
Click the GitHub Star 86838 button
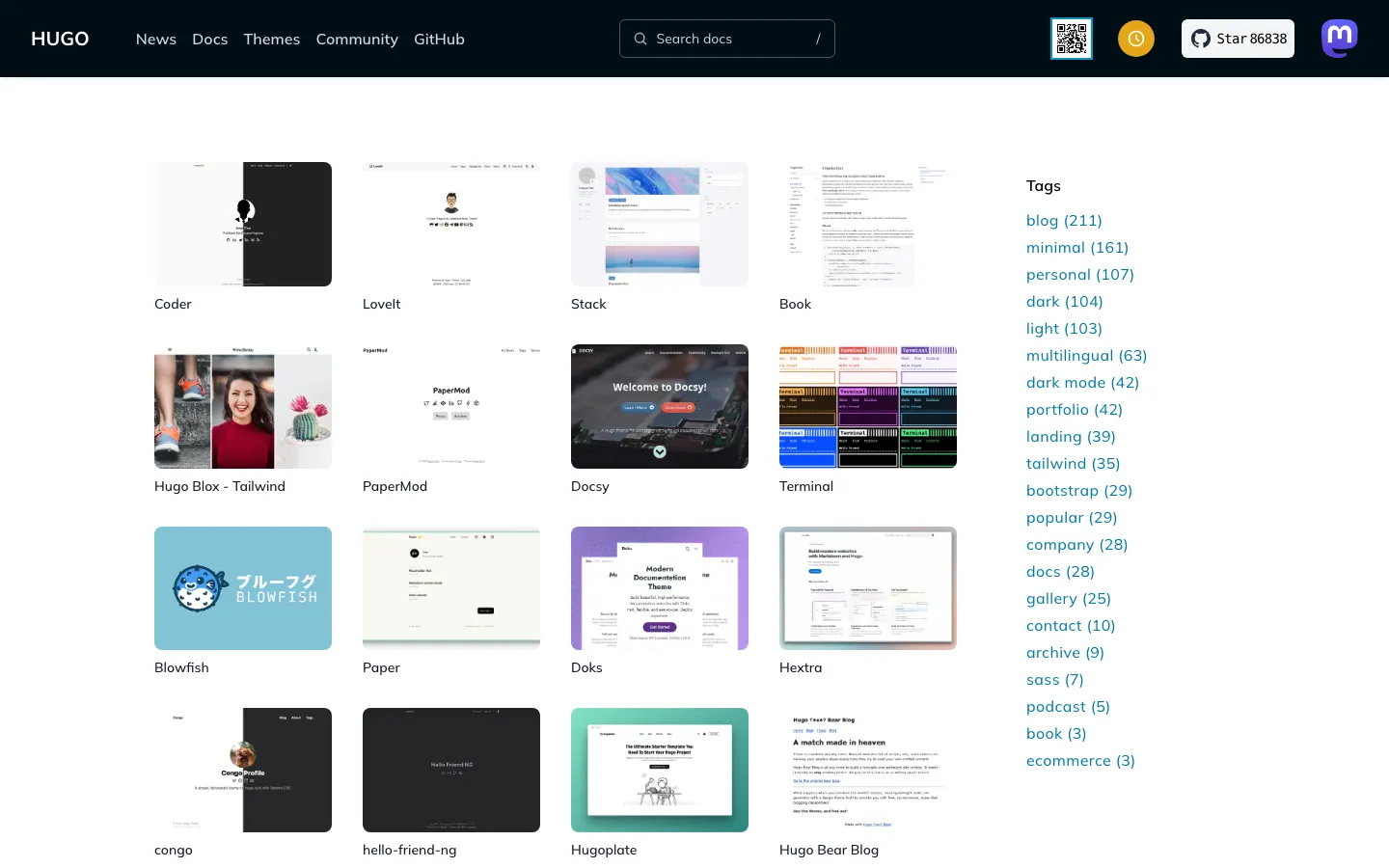click(1238, 39)
